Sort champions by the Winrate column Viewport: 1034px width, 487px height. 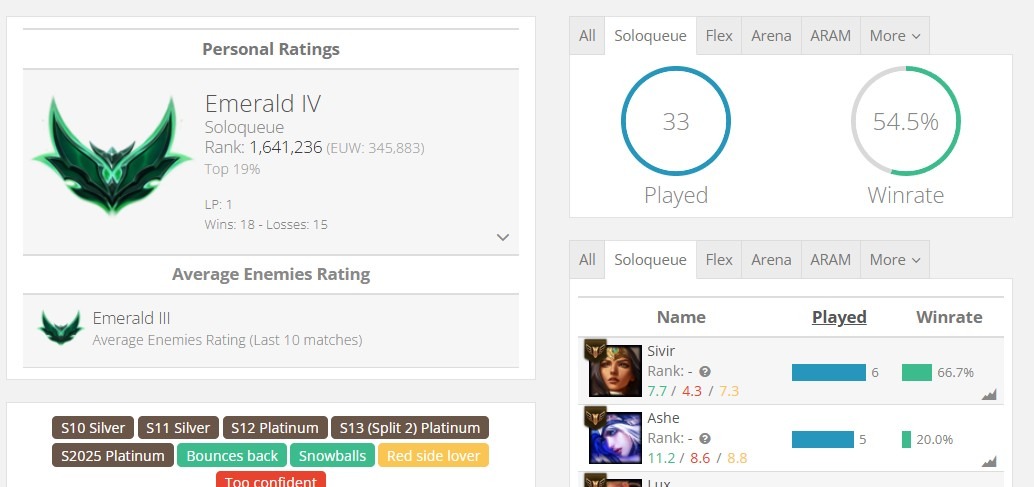[x=949, y=317]
